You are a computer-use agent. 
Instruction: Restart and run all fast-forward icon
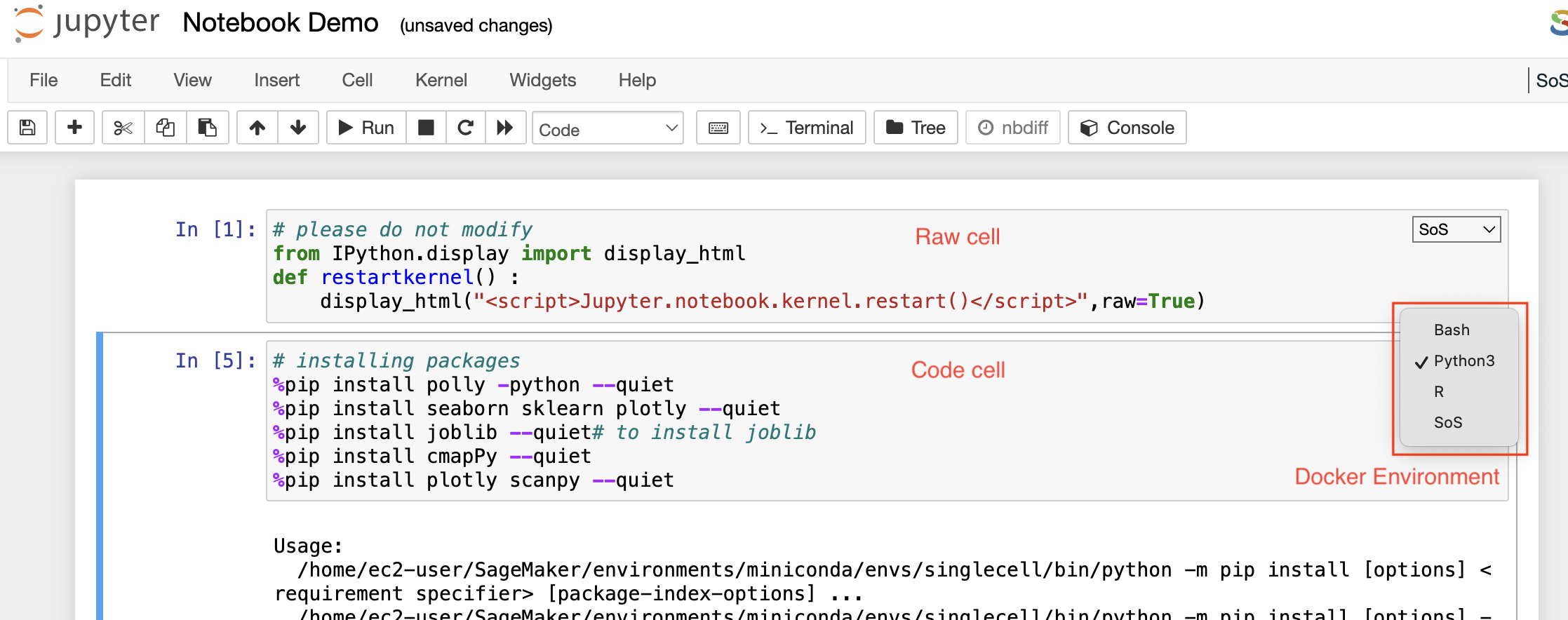pos(505,128)
